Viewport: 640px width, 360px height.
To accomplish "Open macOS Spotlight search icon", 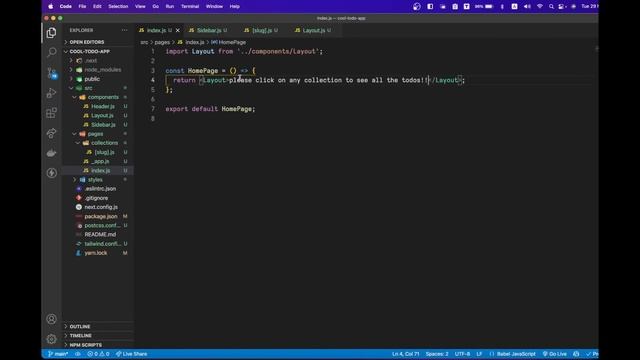I will click(x=551, y=7).
